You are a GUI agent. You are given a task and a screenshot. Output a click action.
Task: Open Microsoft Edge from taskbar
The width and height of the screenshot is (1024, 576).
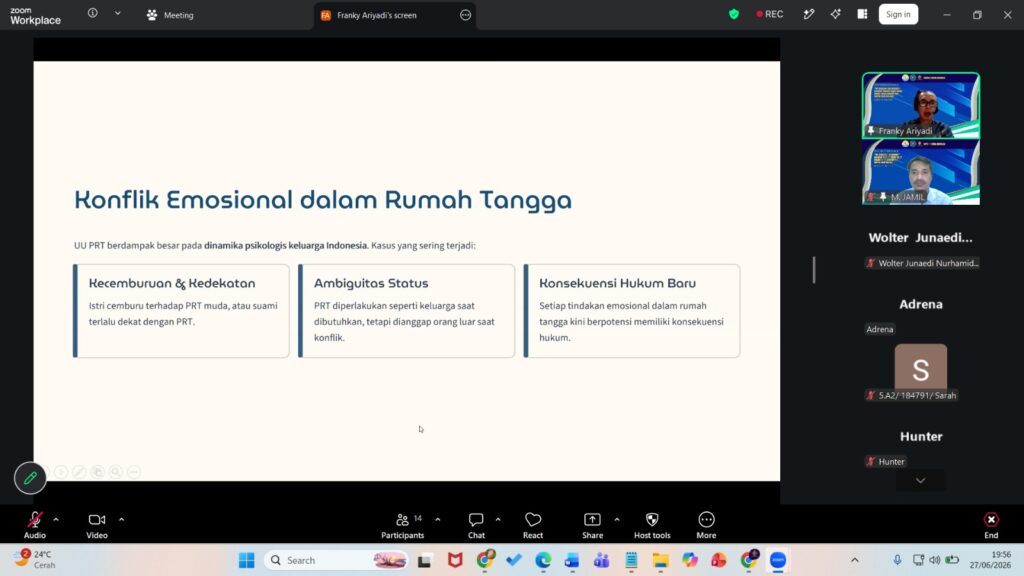point(543,560)
